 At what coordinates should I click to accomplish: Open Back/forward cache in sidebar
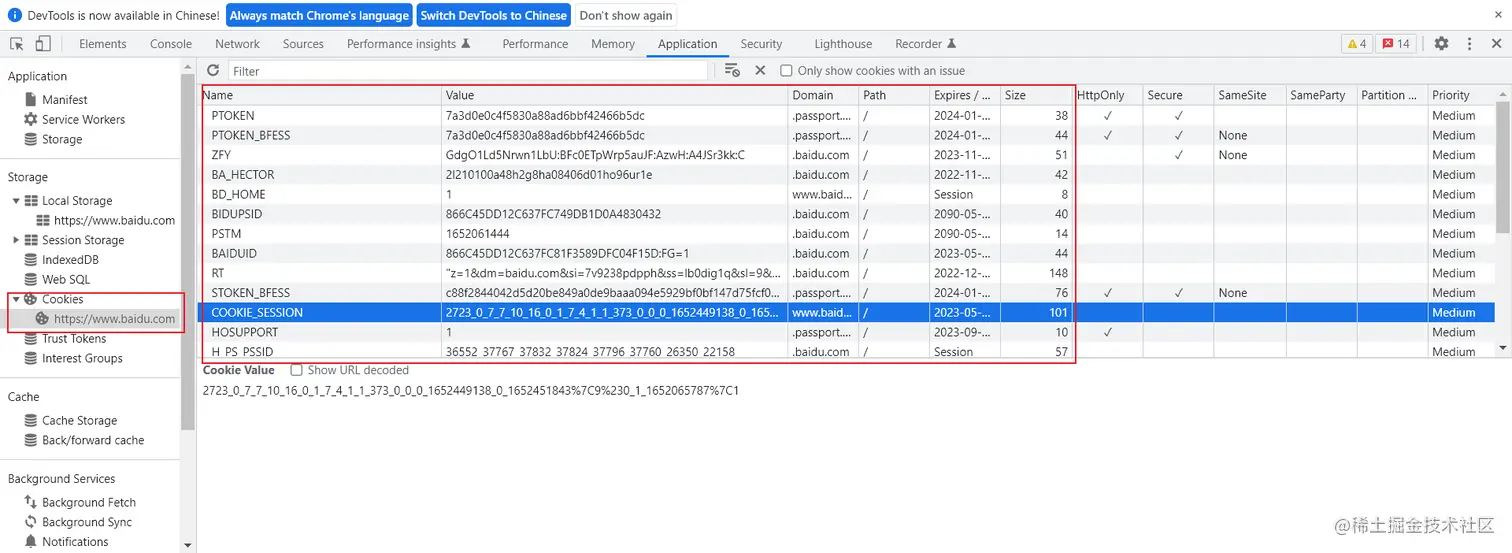(x=93, y=440)
